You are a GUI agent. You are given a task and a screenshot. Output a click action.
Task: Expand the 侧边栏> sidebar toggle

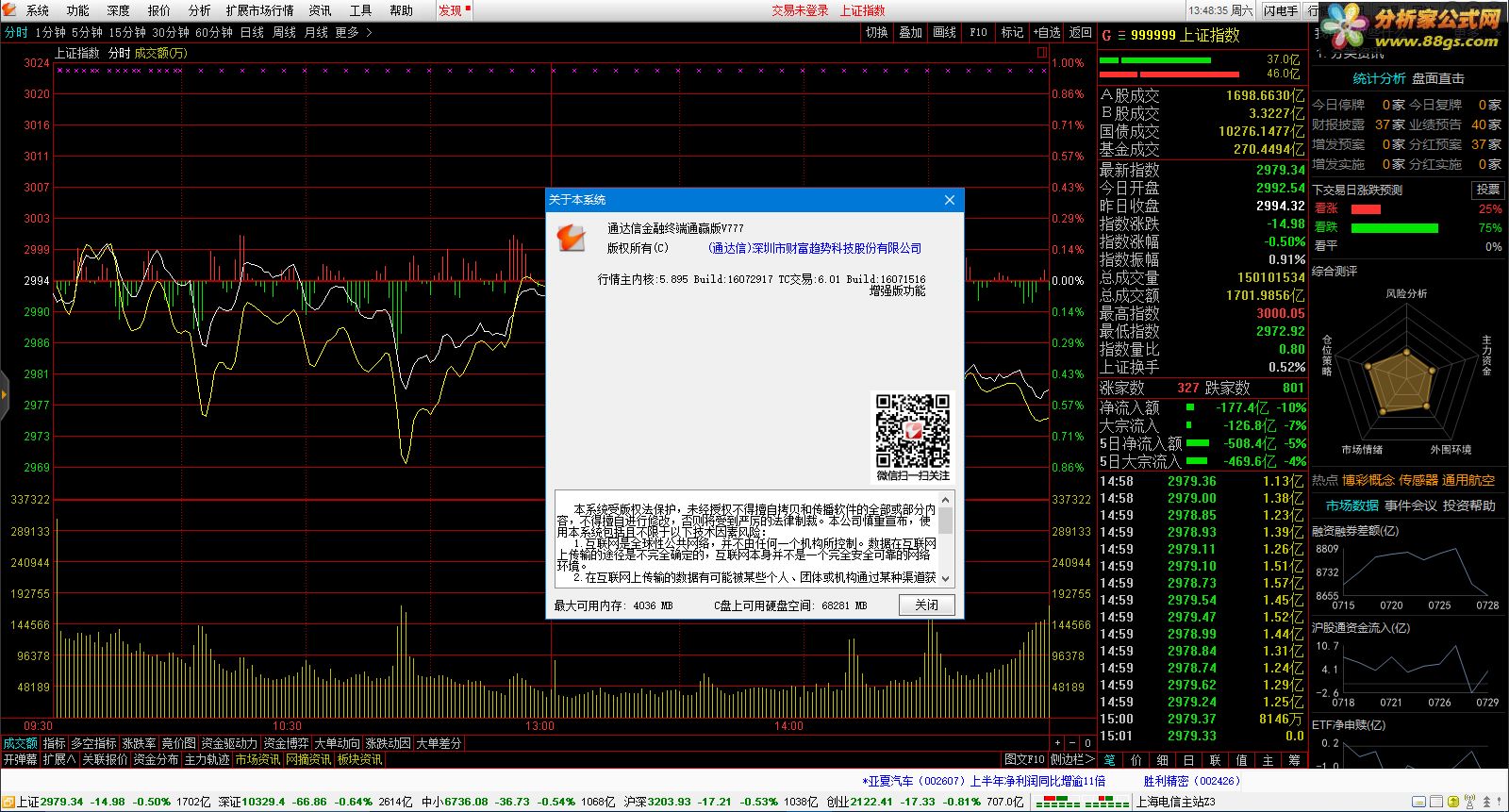tap(1071, 759)
